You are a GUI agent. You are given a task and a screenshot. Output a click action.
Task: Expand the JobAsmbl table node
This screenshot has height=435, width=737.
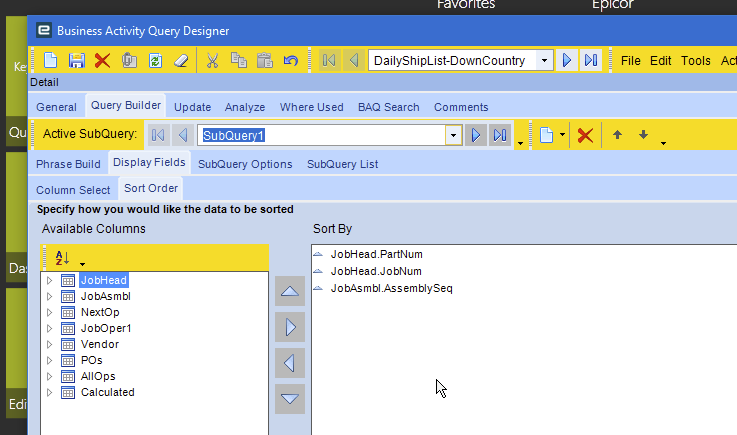(x=49, y=297)
